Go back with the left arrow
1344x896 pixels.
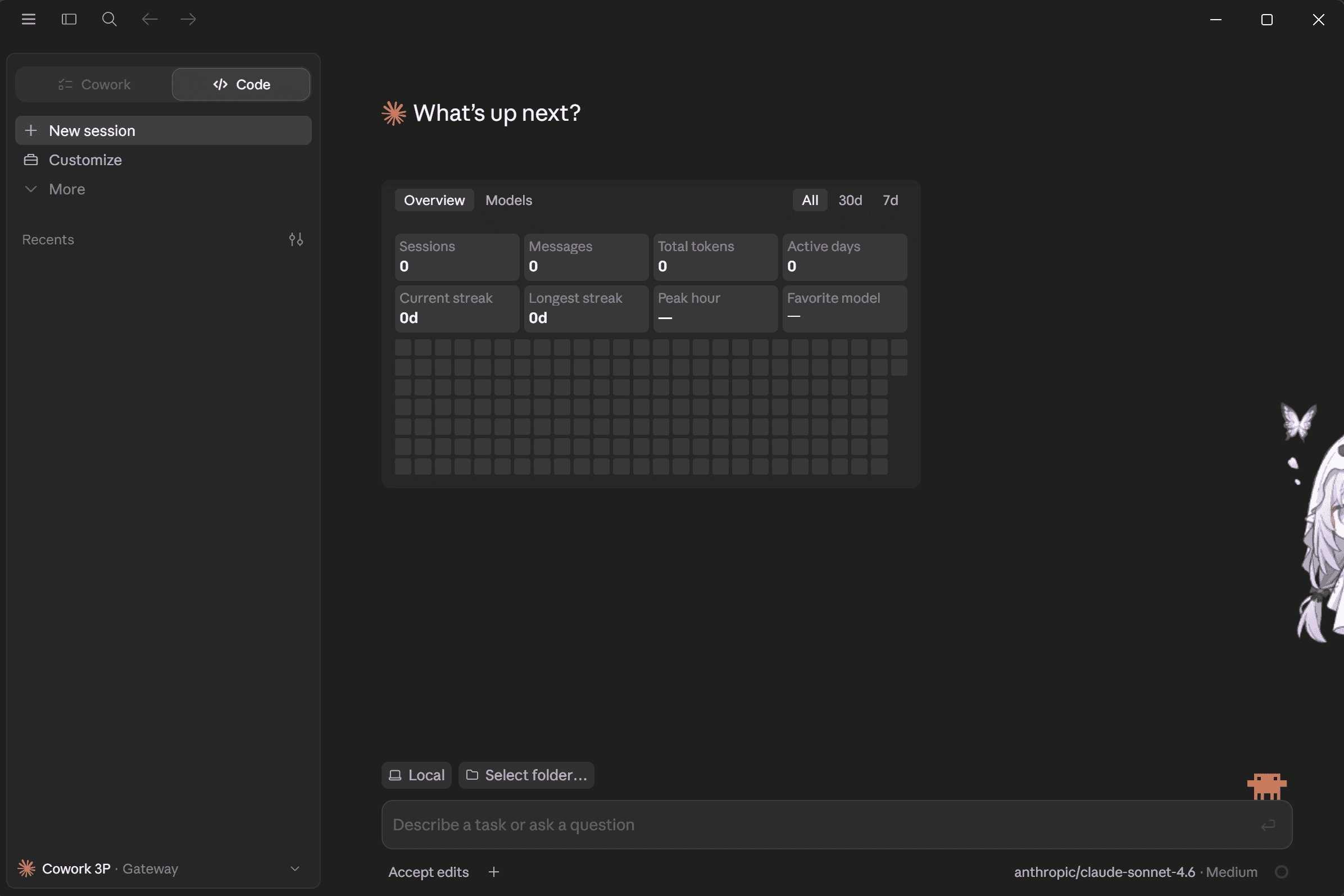coord(149,20)
